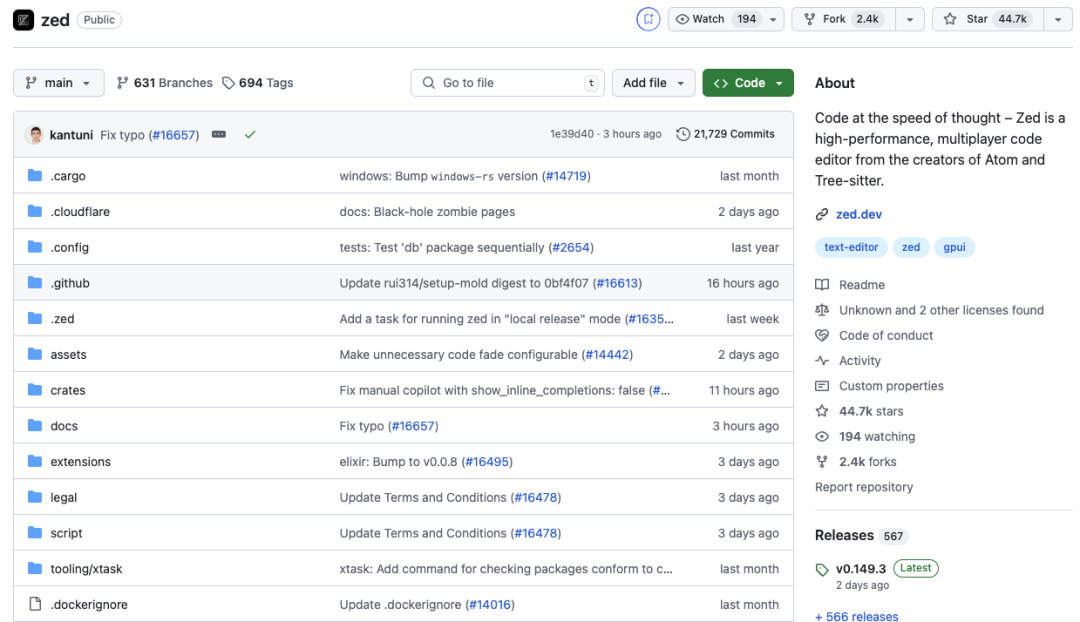Click the zed repository logo icon
The image size is (1080, 622).
tap(23, 20)
